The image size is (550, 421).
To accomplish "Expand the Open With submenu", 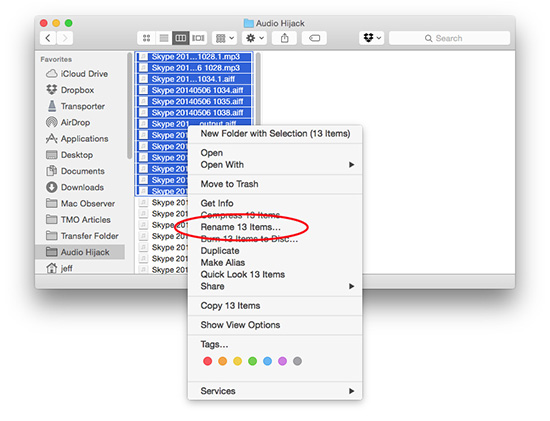I will click(x=275, y=165).
